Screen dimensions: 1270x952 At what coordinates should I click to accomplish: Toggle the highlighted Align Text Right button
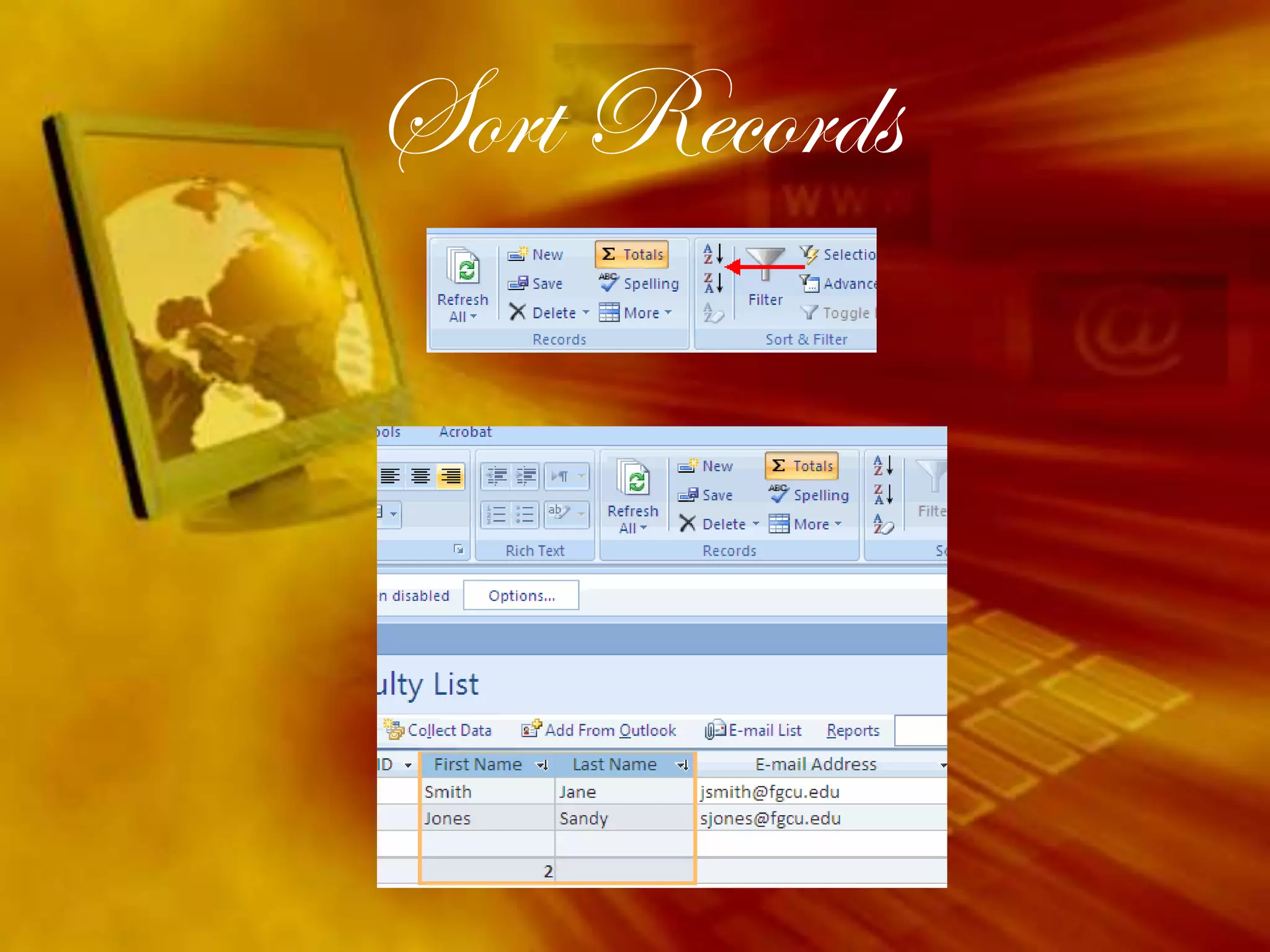pyautogui.click(x=451, y=476)
